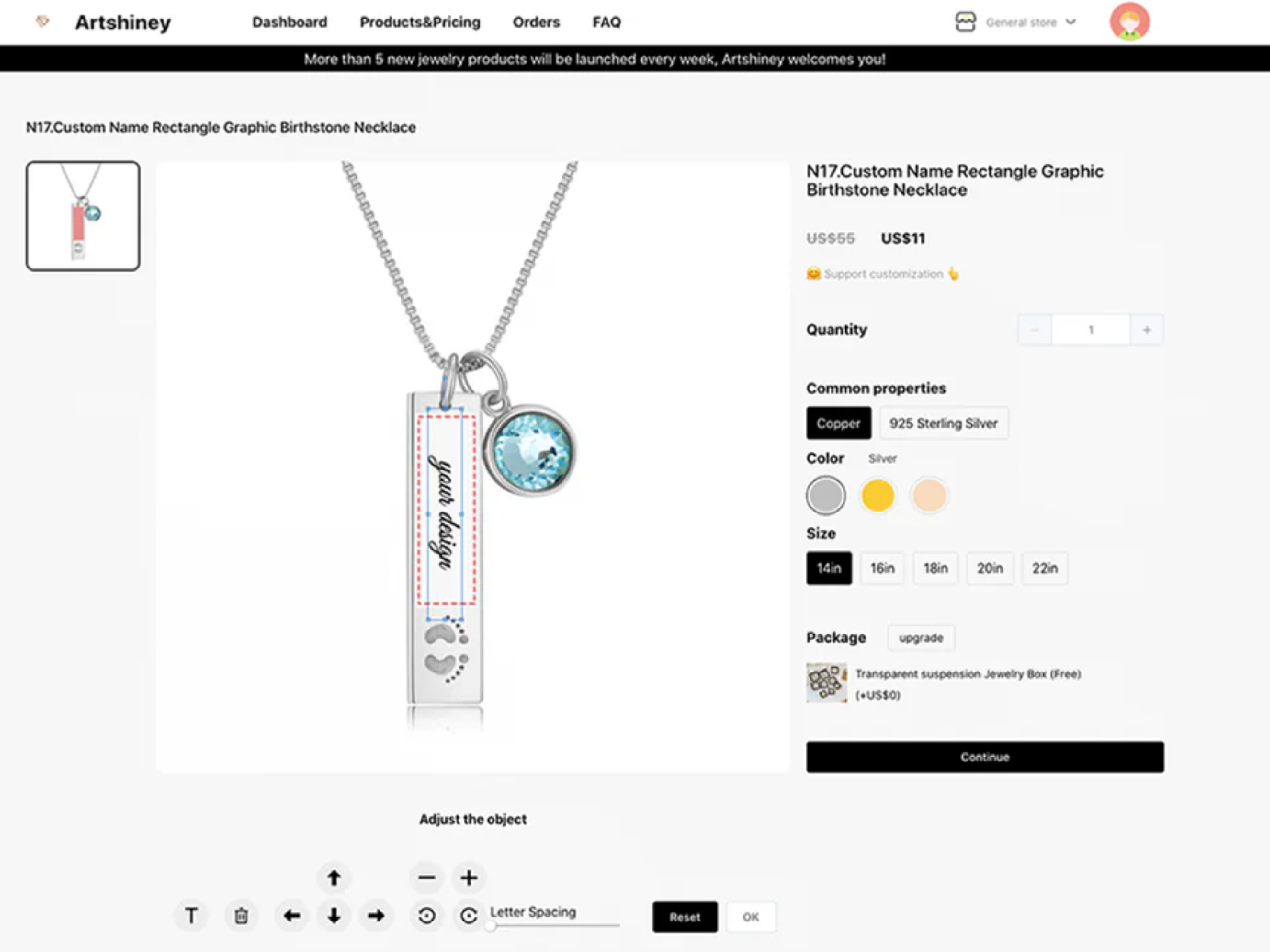This screenshot has height=952, width=1270.
Task: Choose the 18in size option
Action: coord(935,568)
